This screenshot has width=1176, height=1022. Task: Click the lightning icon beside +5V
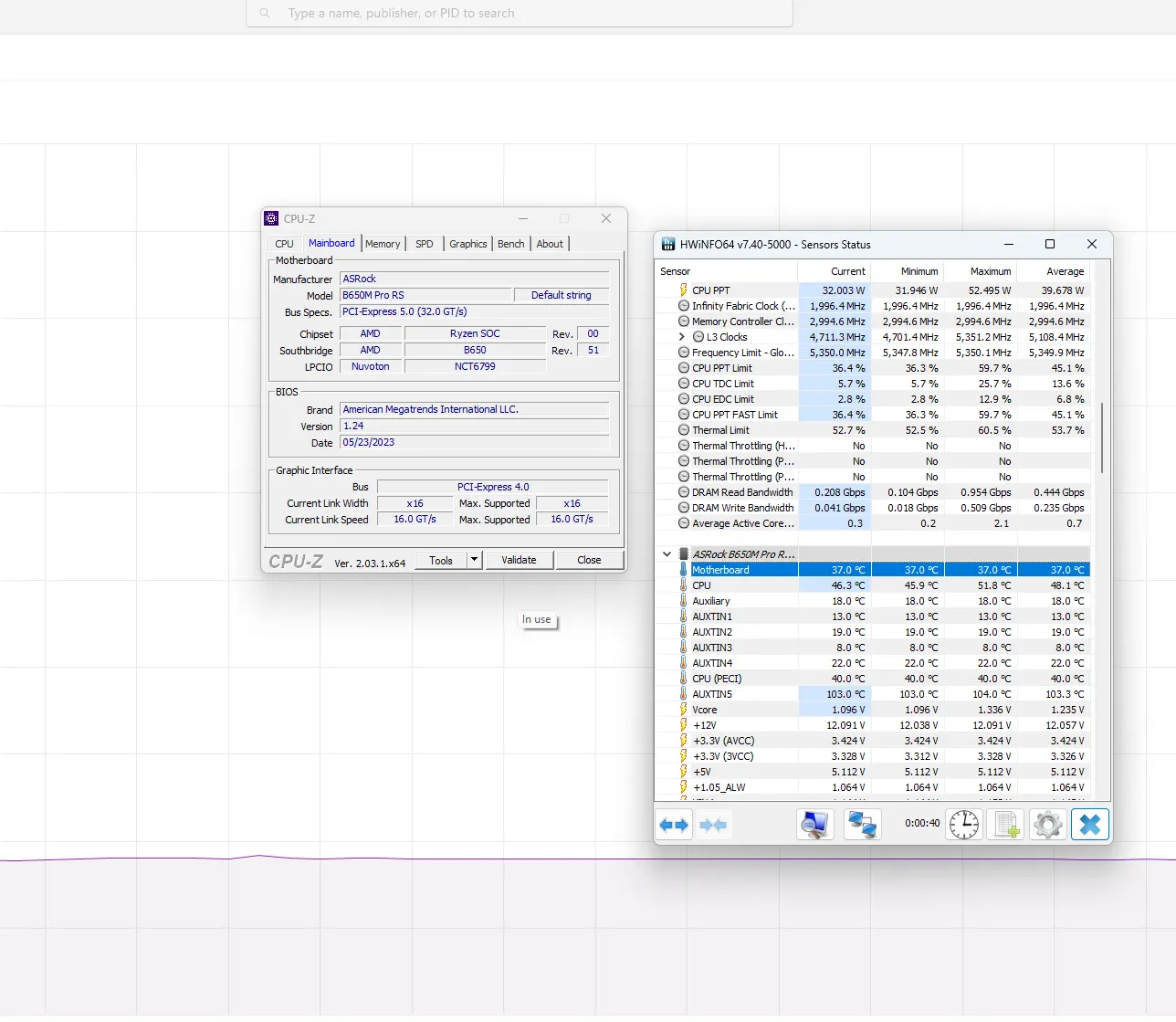(683, 772)
